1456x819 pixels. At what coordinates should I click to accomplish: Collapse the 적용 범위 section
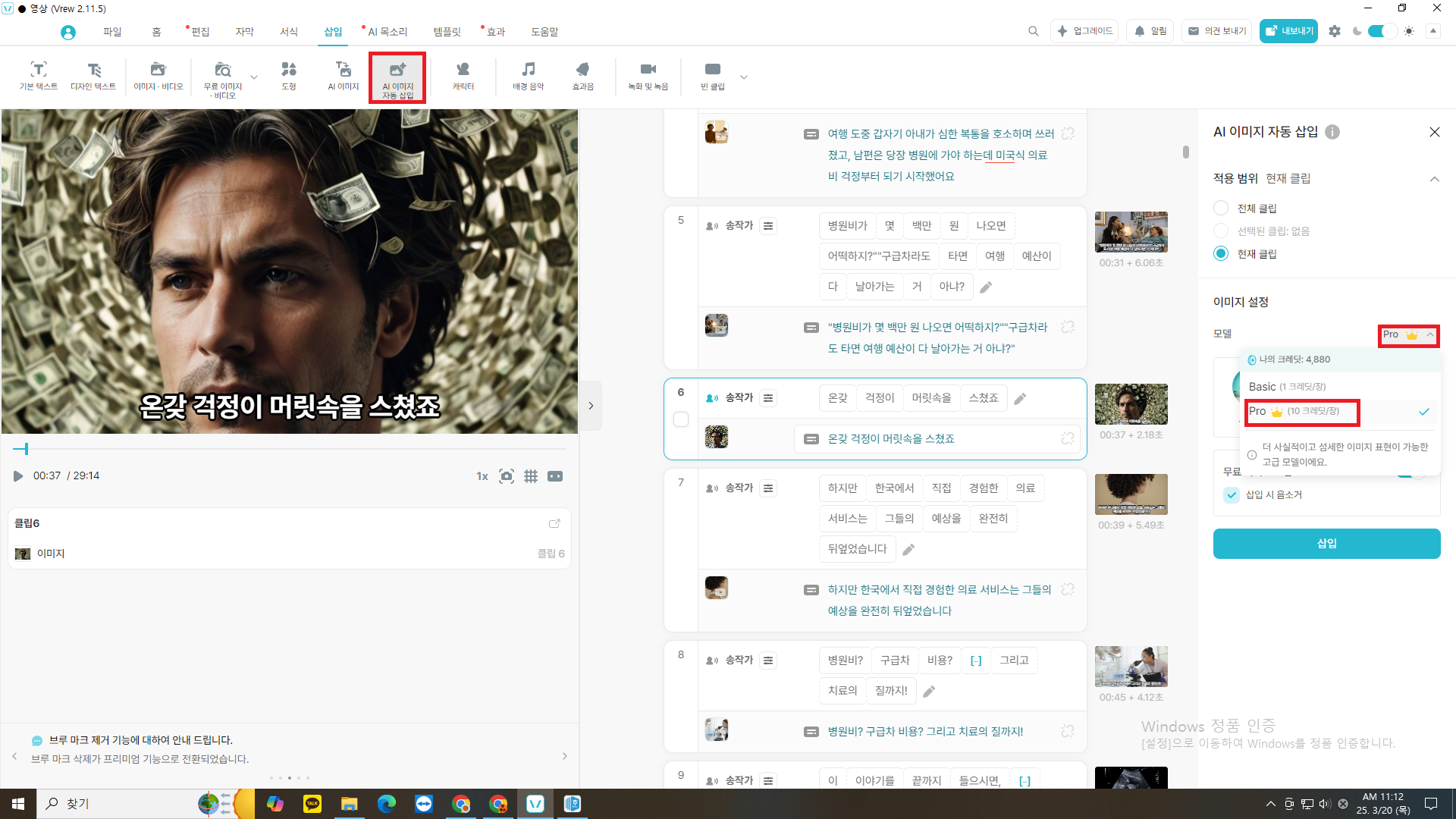(1434, 179)
